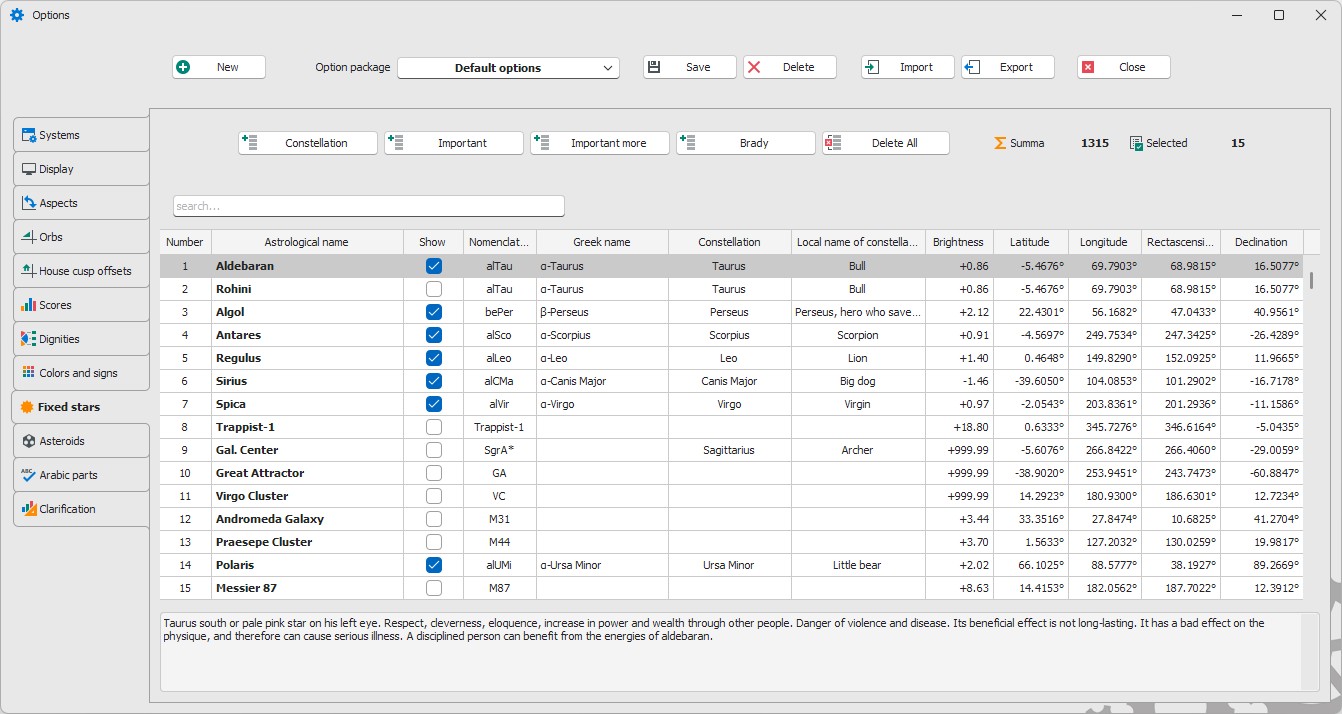Check the Show box for Rohini
The image size is (1342, 714).
(433, 289)
